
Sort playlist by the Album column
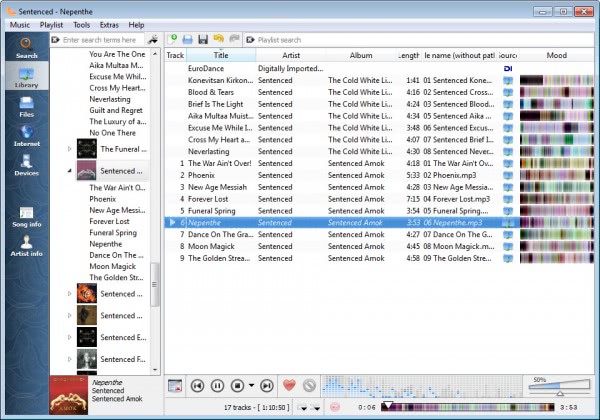(361, 55)
